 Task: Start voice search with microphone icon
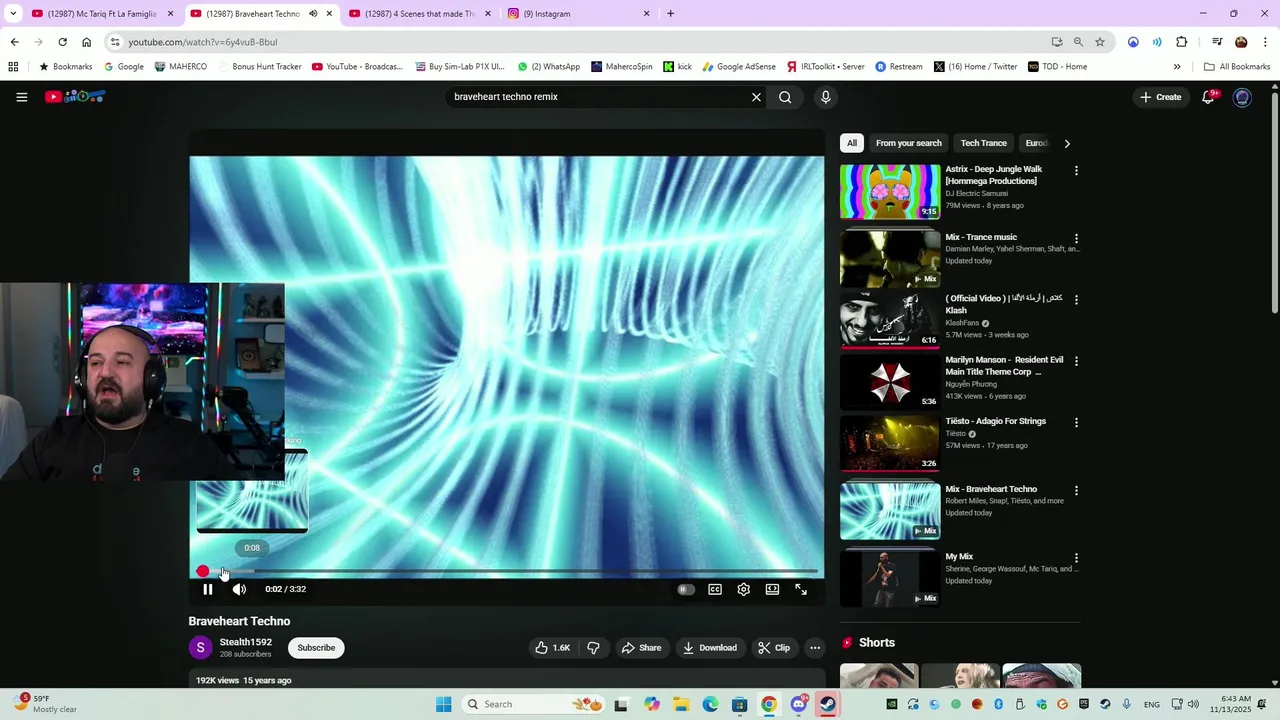click(825, 97)
